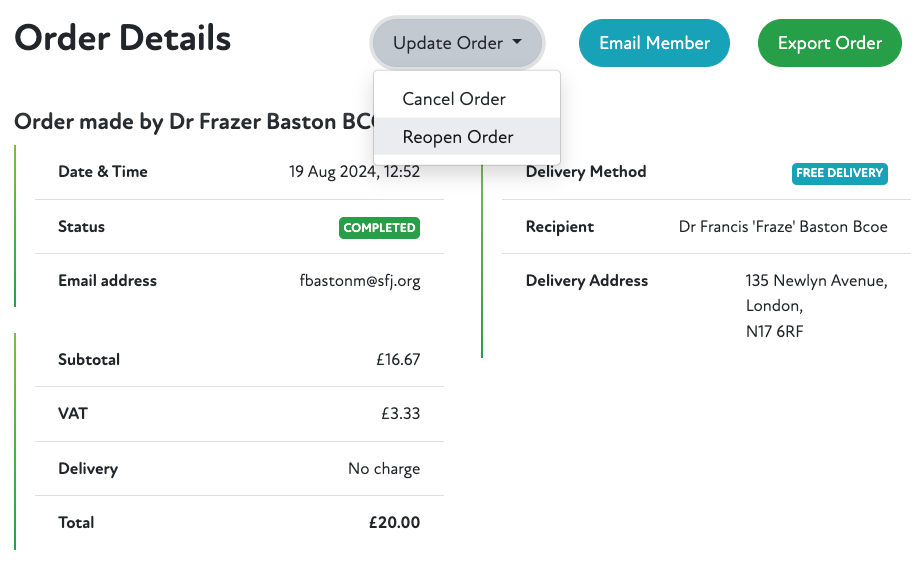The height and width of the screenshot is (561, 923).
Task: Click the email address fbastonm@sfj.org
Action: coord(360,281)
